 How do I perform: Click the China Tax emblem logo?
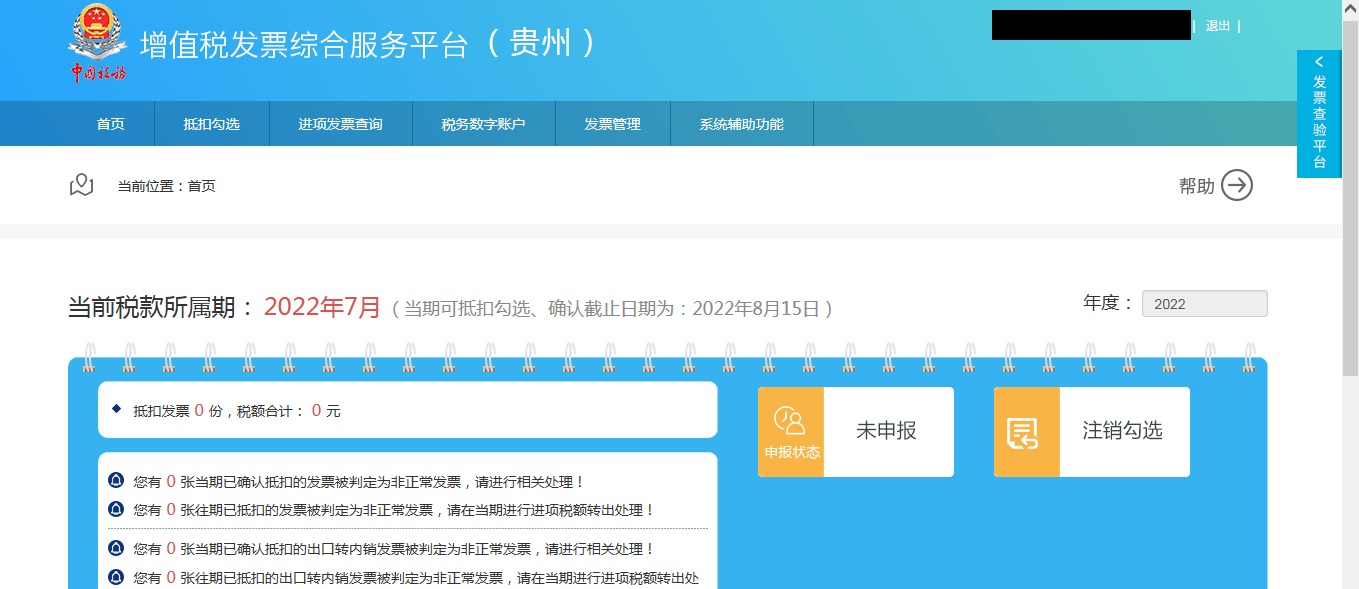[98, 44]
